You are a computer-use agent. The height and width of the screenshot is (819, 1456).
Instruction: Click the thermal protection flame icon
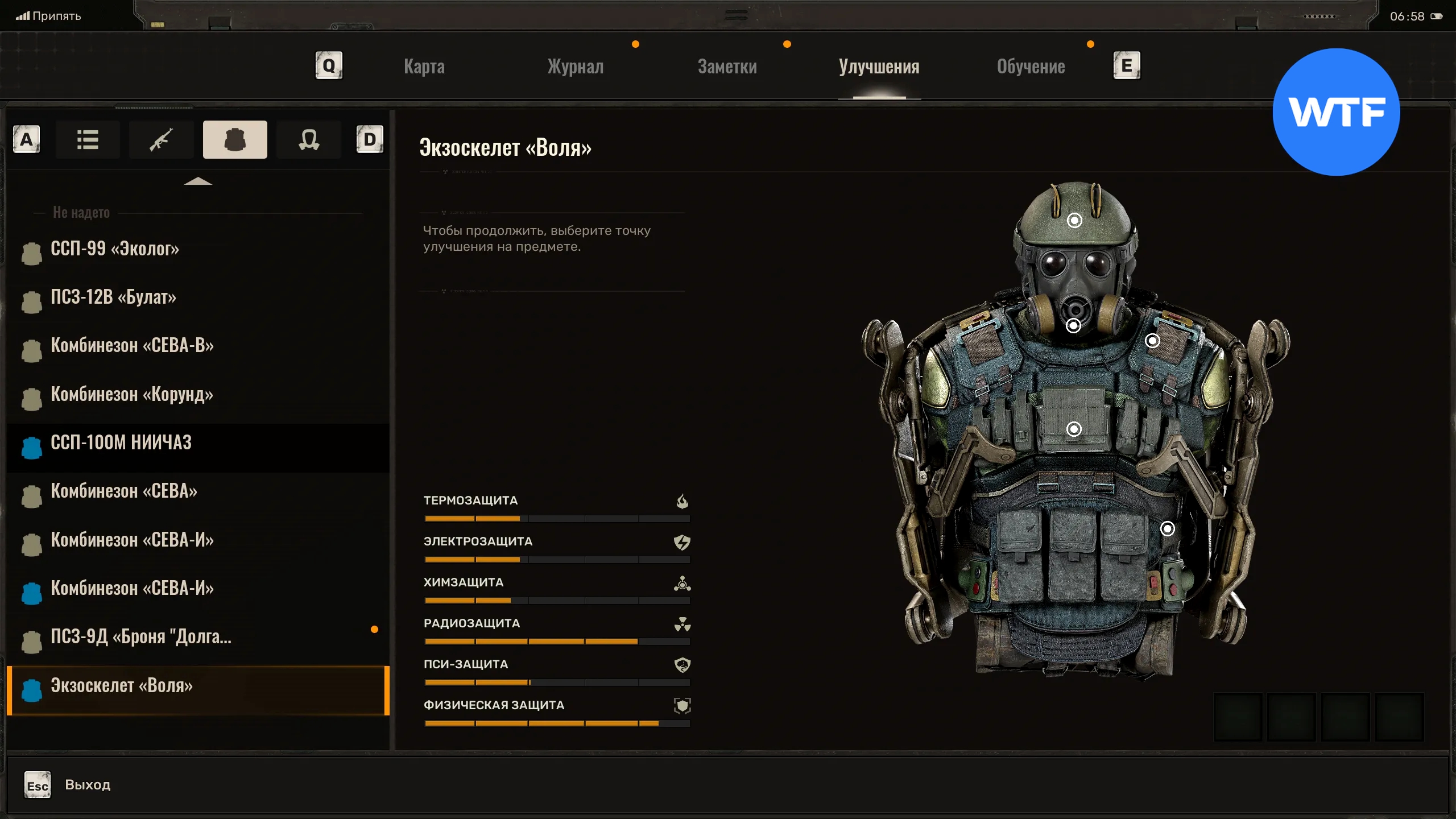pyautogui.click(x=682, y=501)
